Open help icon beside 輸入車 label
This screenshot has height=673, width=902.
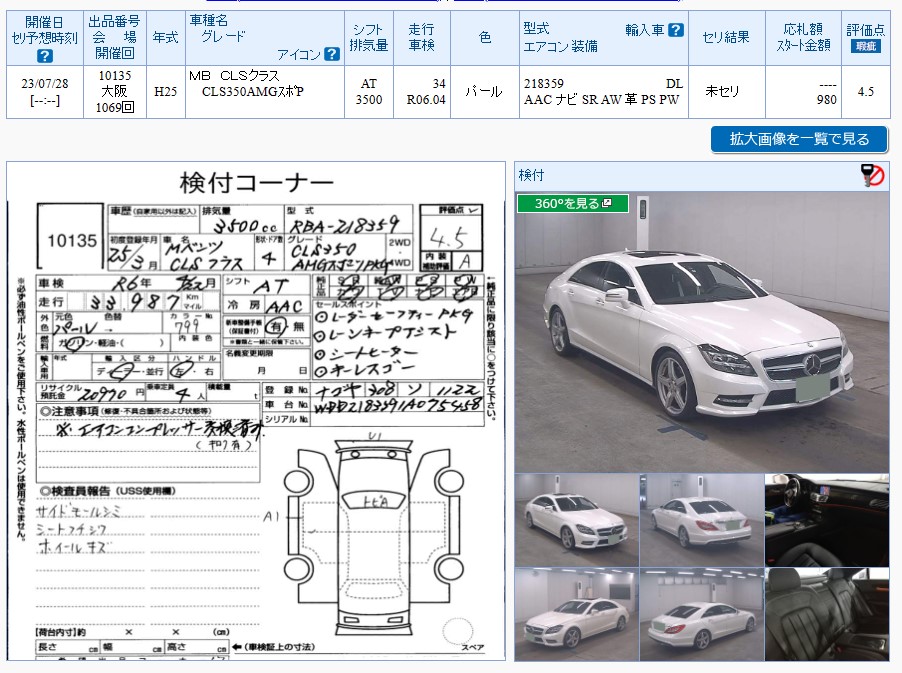(x=676, y=30)
